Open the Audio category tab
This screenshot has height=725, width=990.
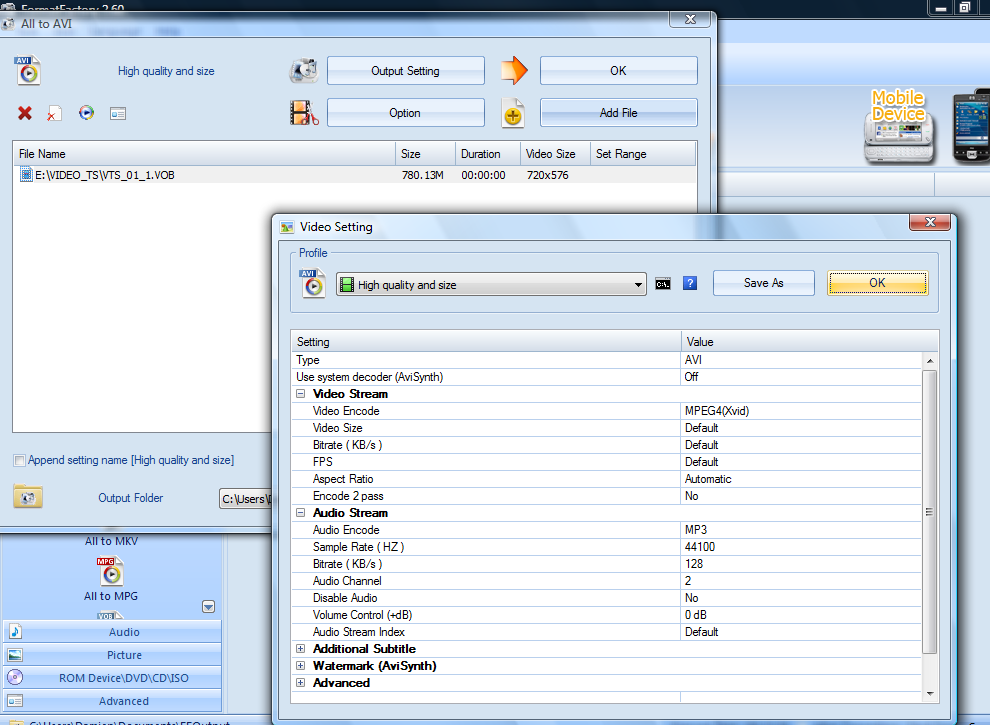pos(112,632)
